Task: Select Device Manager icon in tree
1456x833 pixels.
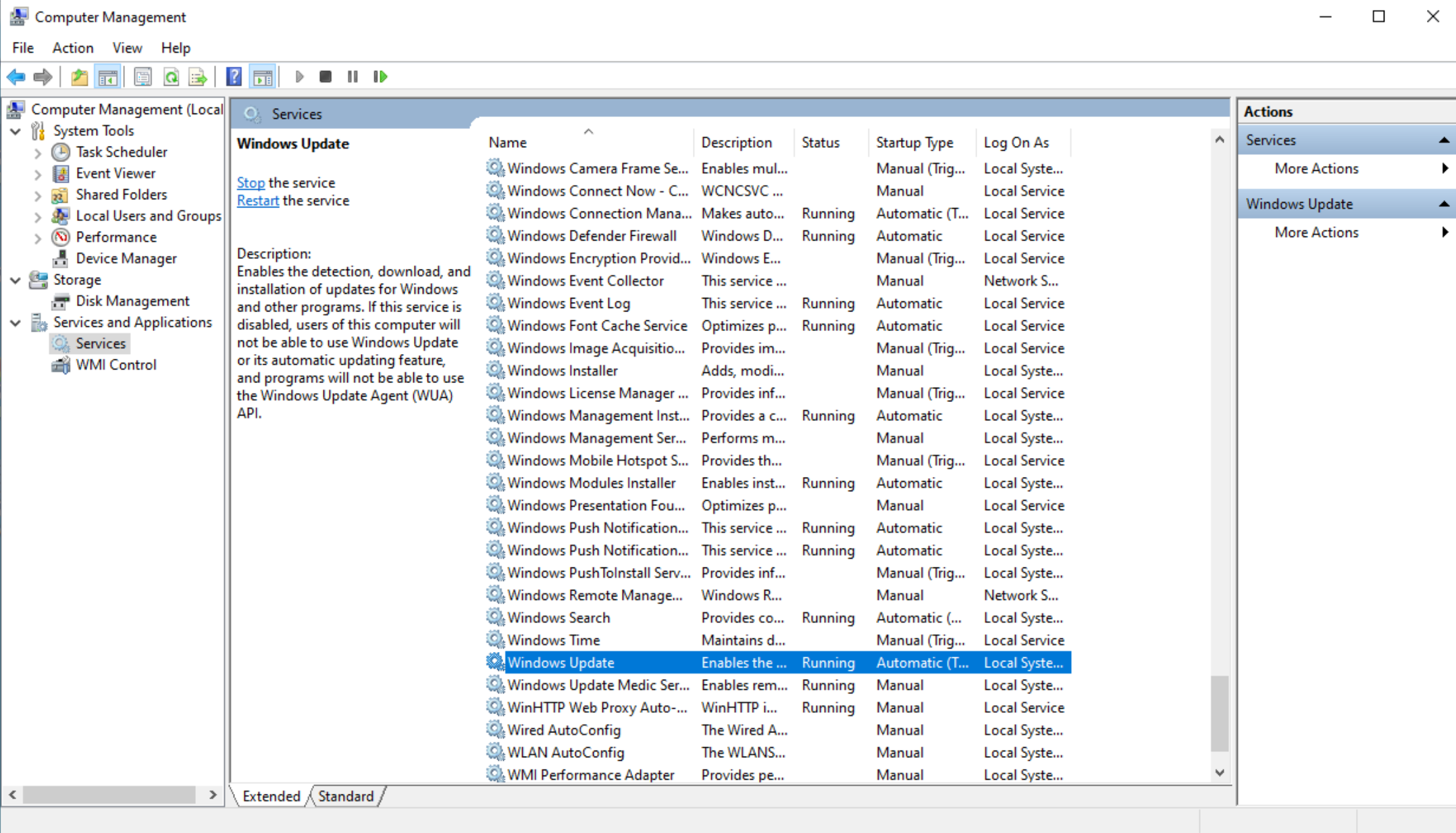Action: coord(61,259)
